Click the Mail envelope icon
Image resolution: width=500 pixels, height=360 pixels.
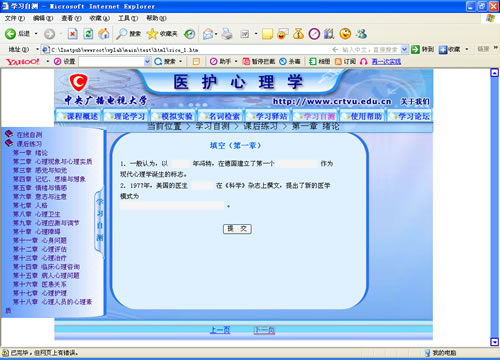click(x=208, y=34)
